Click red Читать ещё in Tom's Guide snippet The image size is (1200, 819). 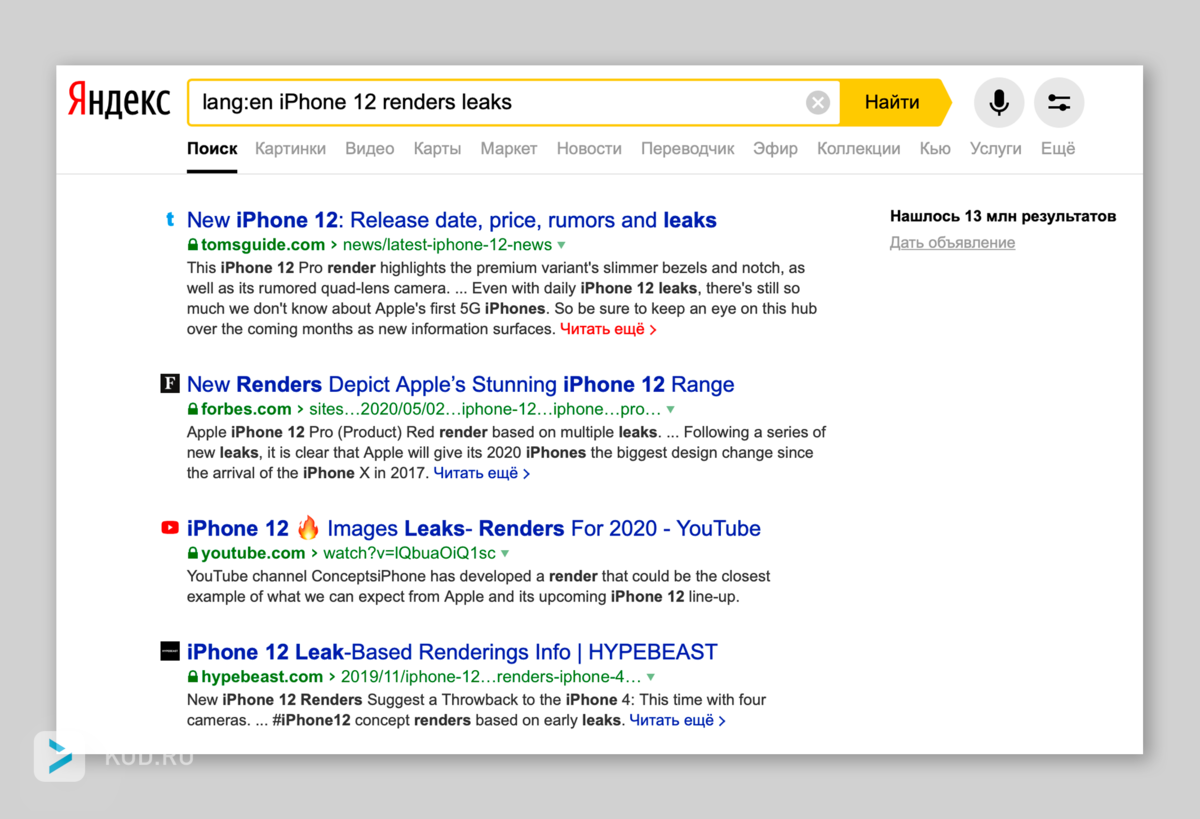pyautogui.click(x=608, y=329)
